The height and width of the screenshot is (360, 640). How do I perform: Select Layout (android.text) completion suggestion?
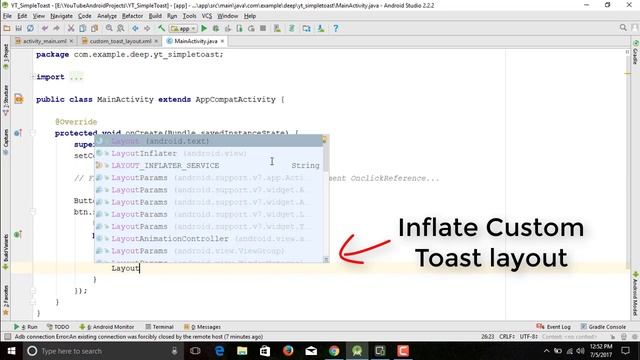(x=209, y=141)
